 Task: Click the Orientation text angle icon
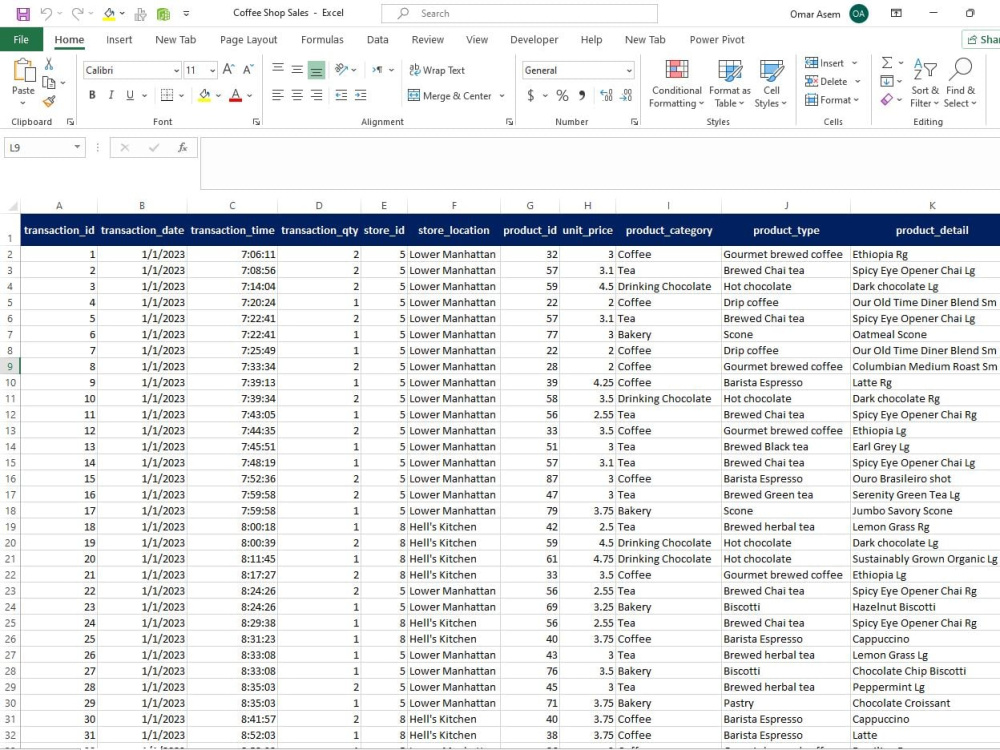pyautogui.click(x=342, y=69)
